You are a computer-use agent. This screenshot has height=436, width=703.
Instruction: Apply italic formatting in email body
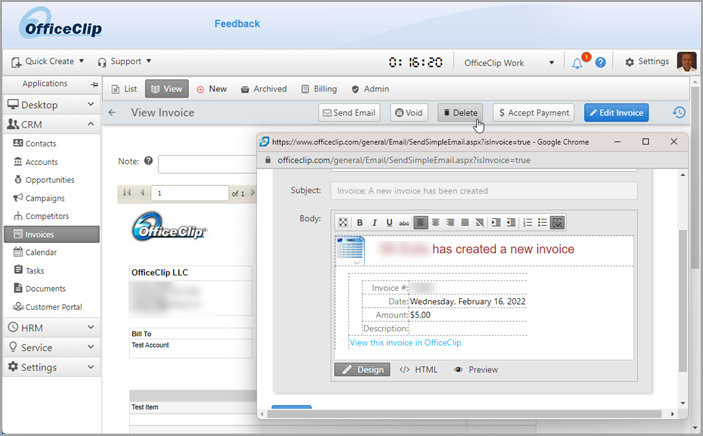pos(374,222)
